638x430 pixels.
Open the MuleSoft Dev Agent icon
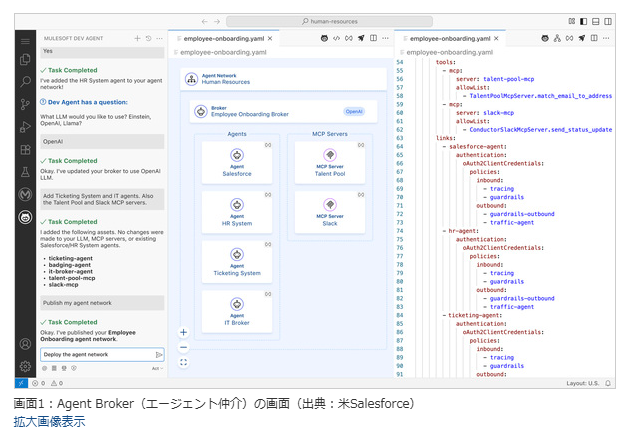25,217
